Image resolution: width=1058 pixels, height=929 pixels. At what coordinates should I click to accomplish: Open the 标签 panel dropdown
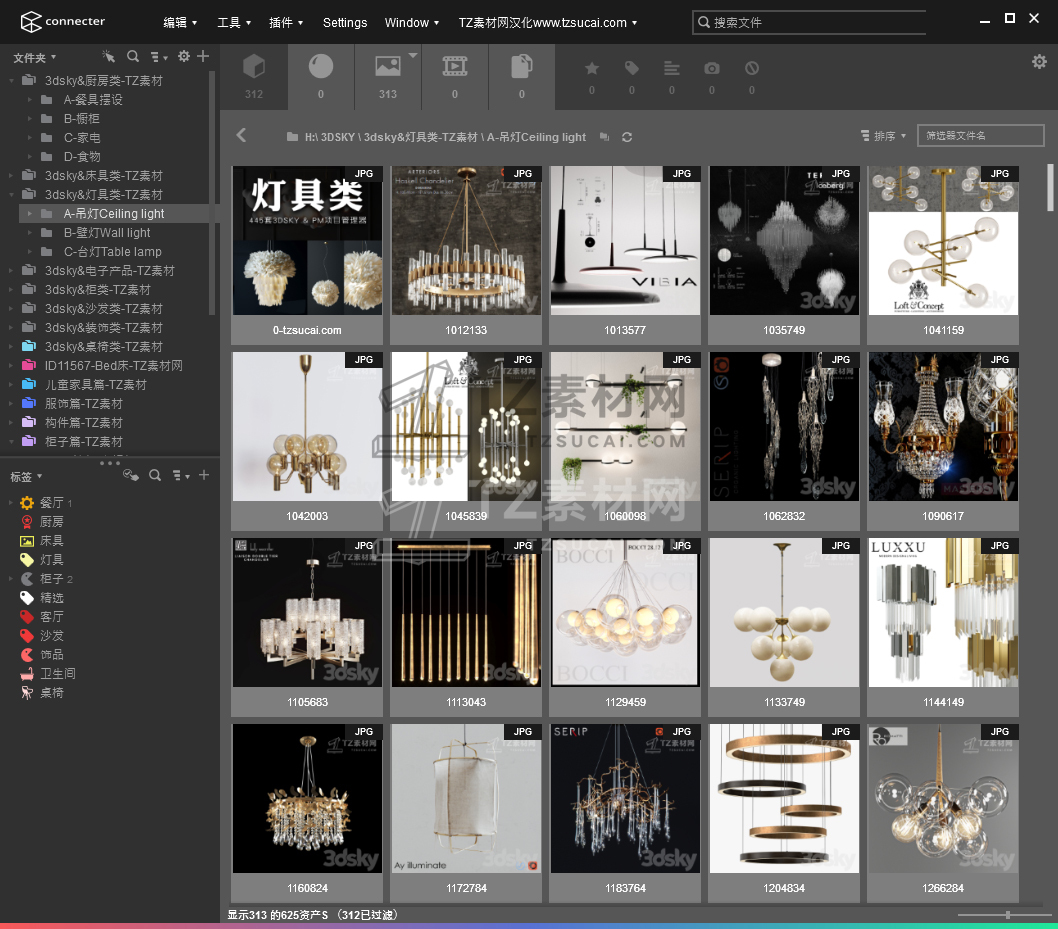(x=26, y=477)
